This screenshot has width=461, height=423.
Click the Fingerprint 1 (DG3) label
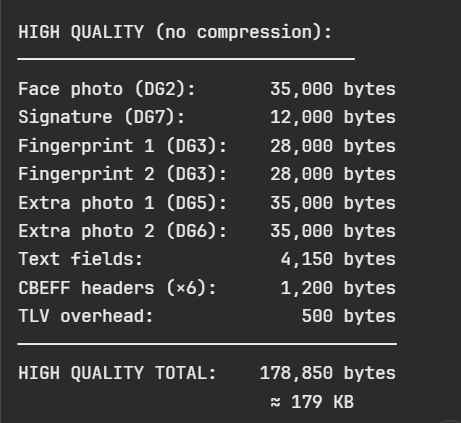point(122,146)
